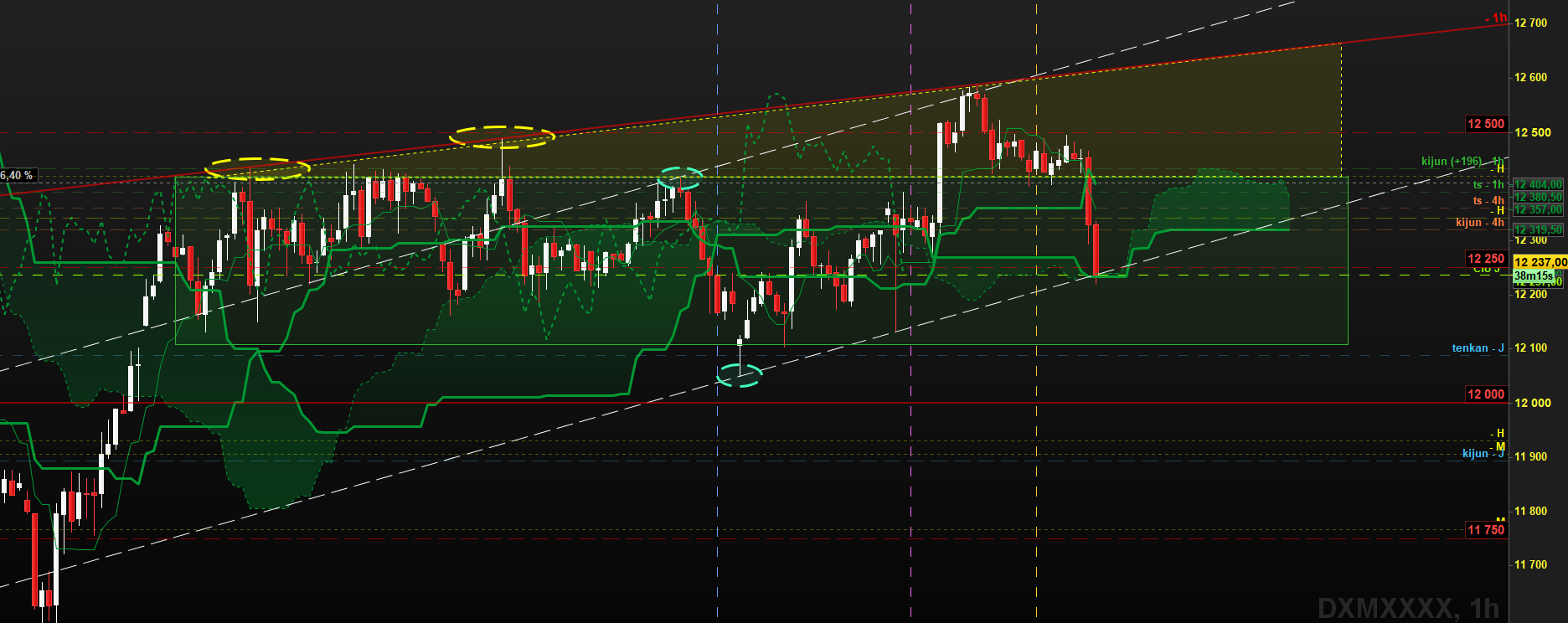
Task: Select the yellow ellipse just below the 12 500 line
Action: tap(503, 137)
